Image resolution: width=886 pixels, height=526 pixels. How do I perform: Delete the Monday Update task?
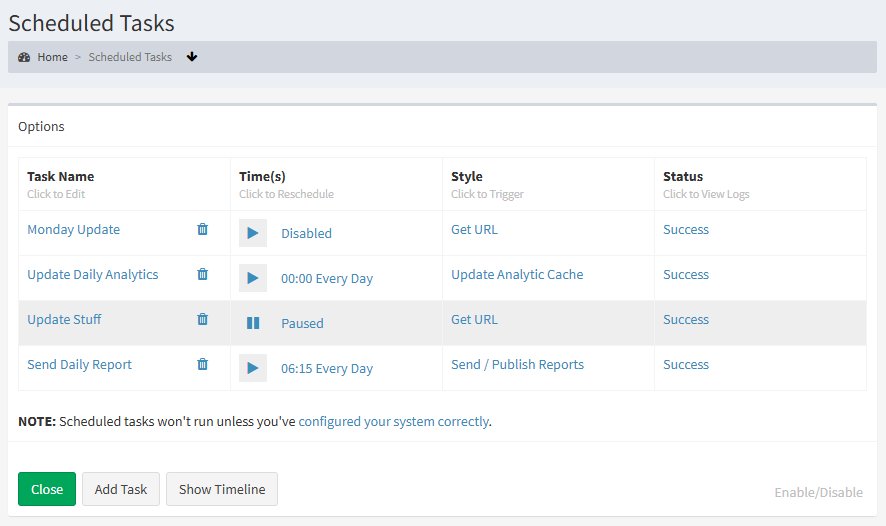pos(203,229)
